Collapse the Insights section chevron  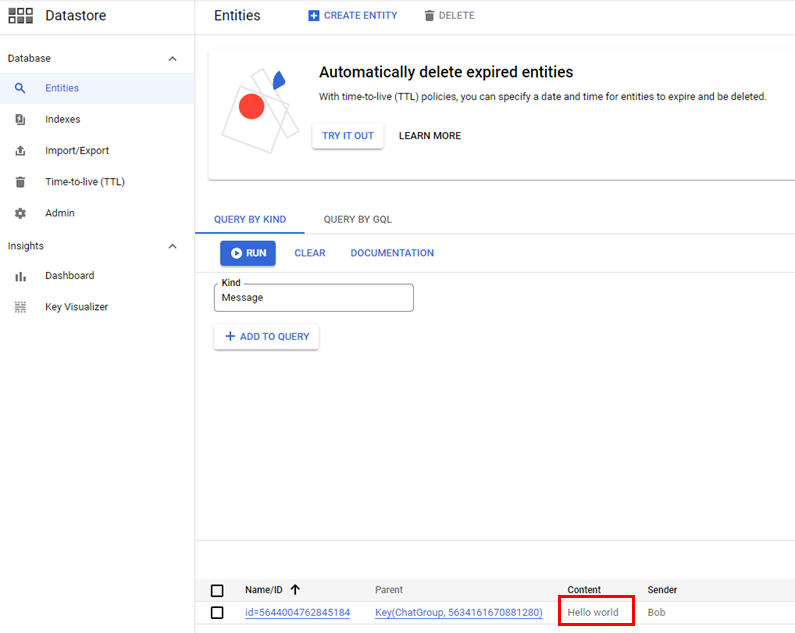click(x=172, y=246)
